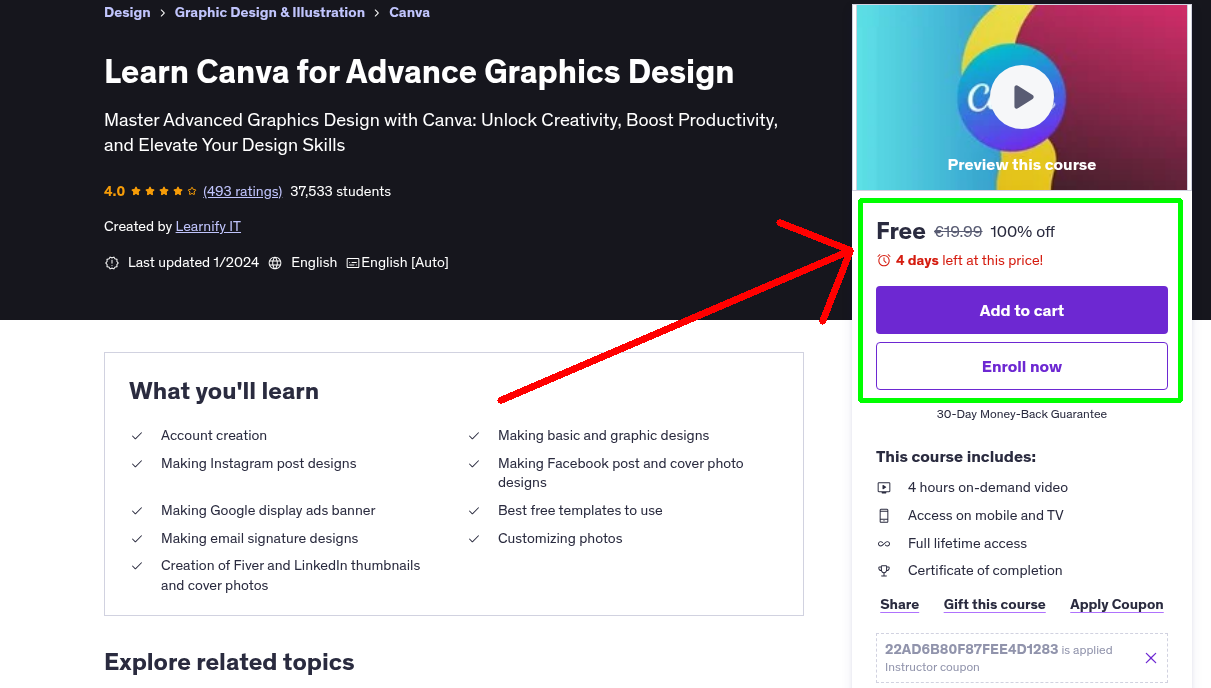Viewport: 1211px width, 688px height.
Task: Click the Share button
Action: [900, 604]
